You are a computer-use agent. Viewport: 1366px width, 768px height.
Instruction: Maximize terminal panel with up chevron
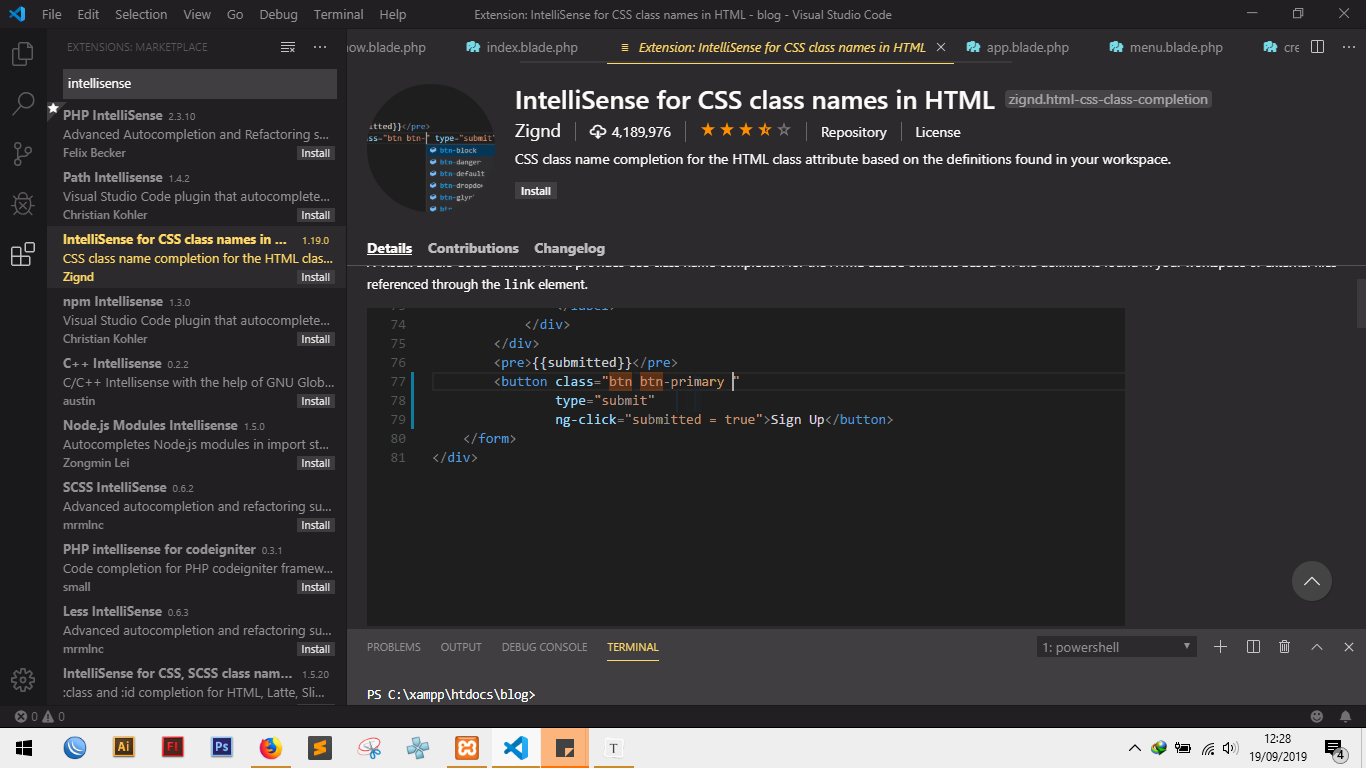(x=1317, y=647)
